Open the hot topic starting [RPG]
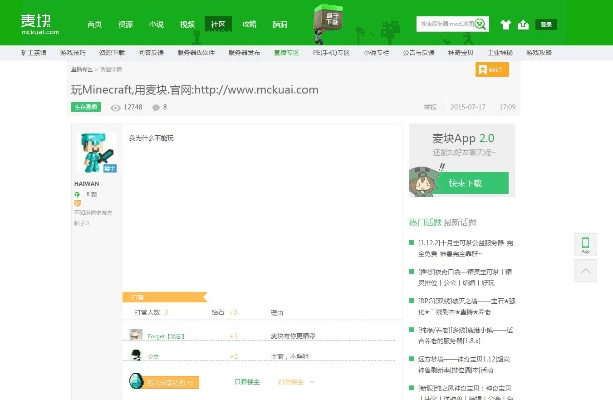 tap(467, 306)
